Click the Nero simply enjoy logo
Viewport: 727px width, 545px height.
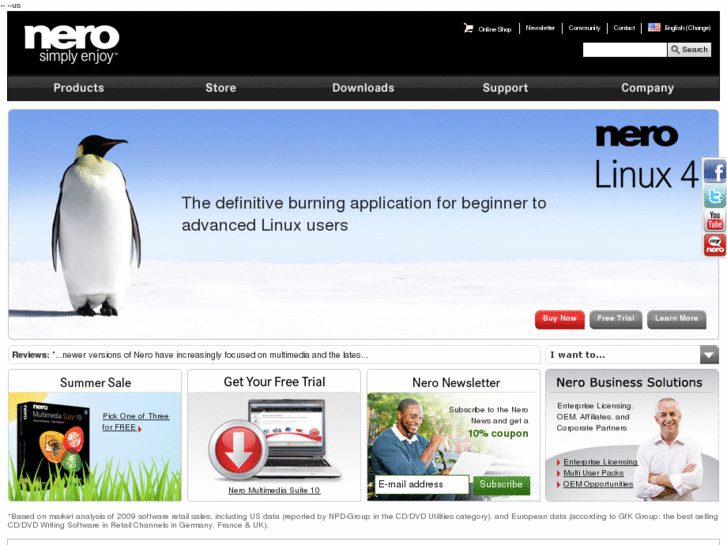pyautogui.click(x=71, y=43)
